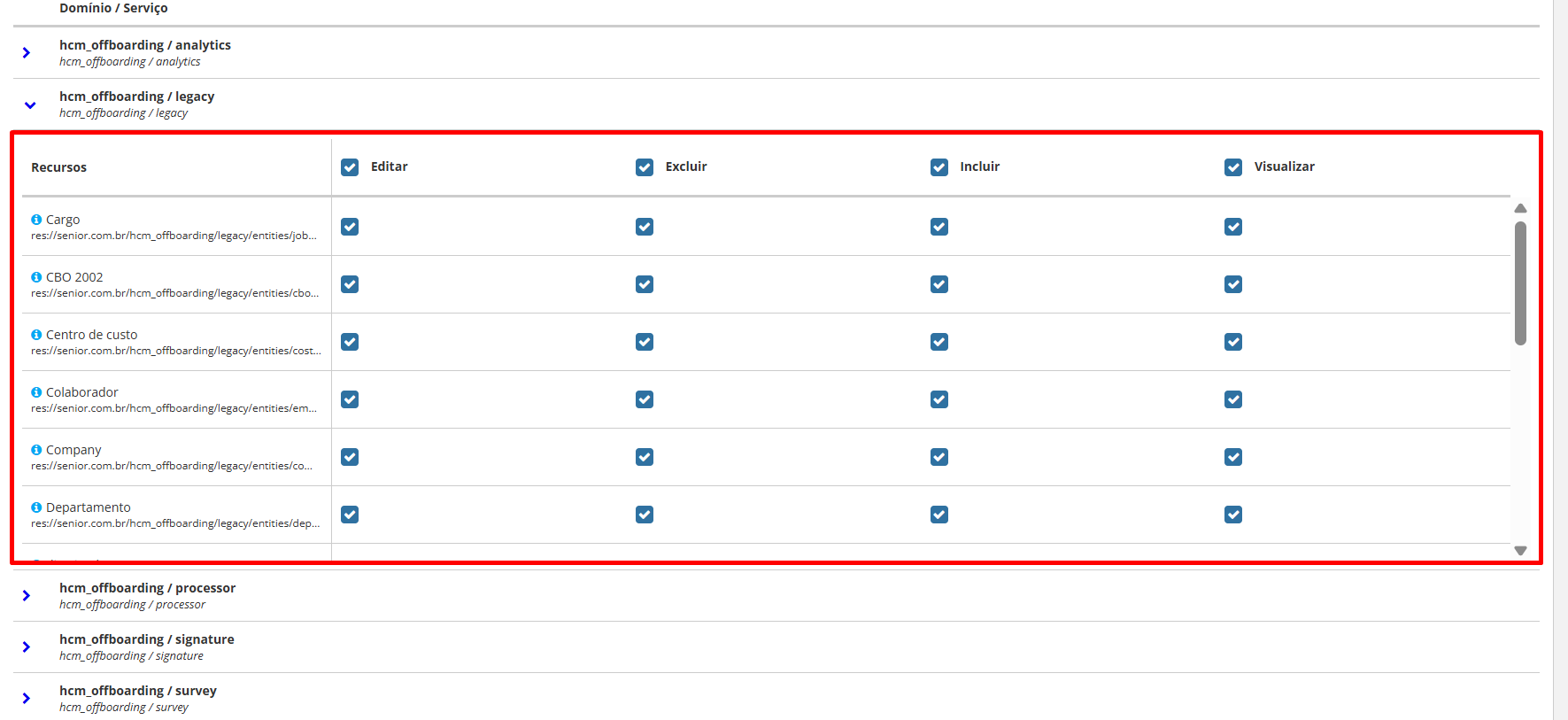Click the info icon beside Centro de custo

pos(36,335)
